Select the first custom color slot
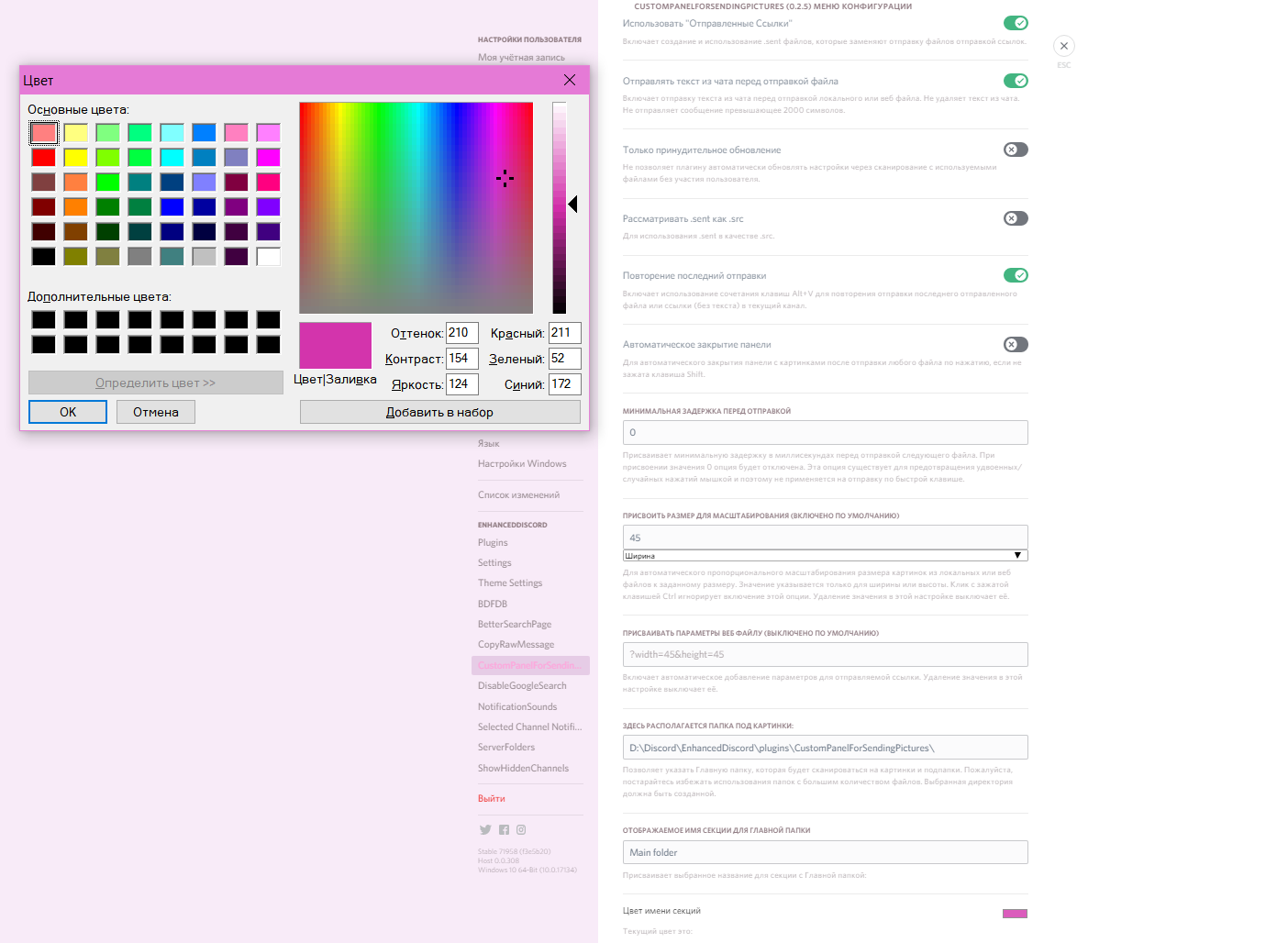1288x943 pixels. [x=44, y=319]
